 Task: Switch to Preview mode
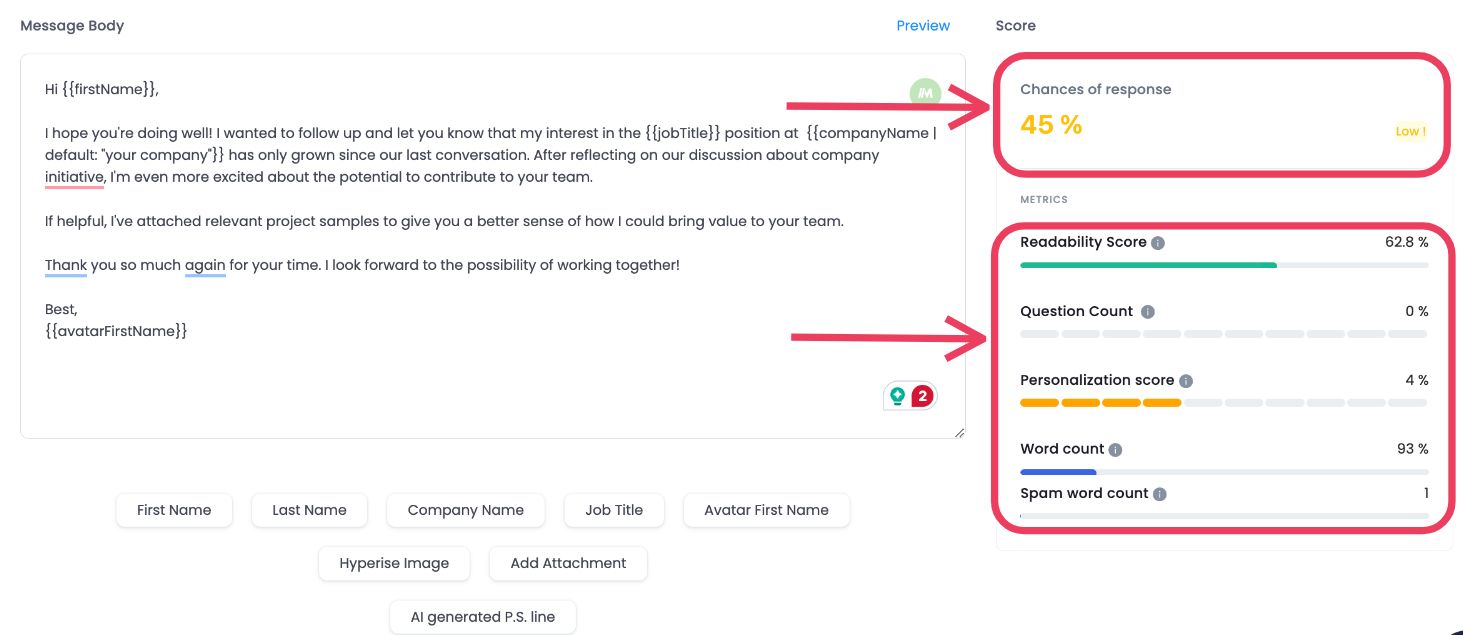[922, 25]
